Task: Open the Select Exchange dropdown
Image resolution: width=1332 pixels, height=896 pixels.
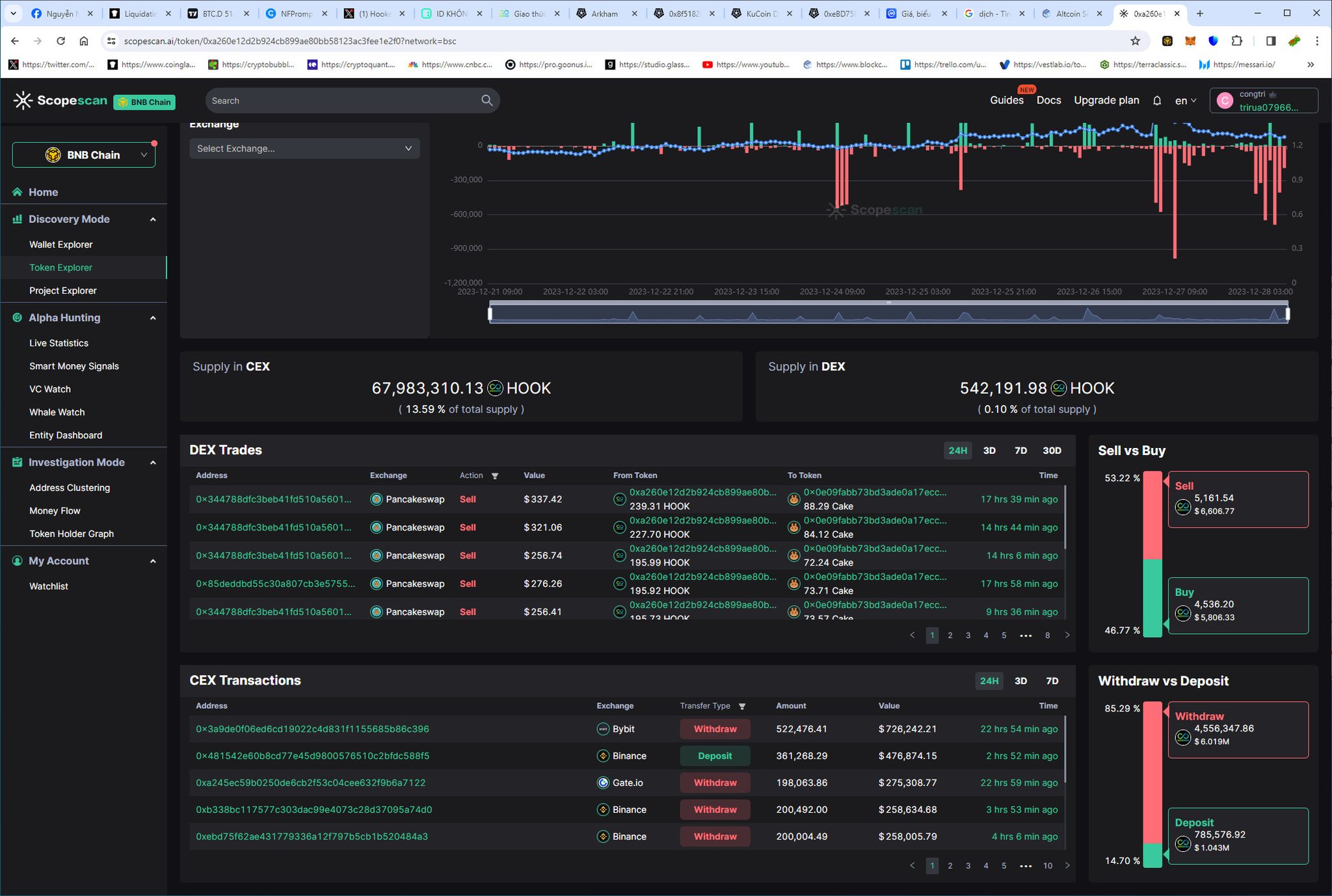Action: [x=304, y=148]
